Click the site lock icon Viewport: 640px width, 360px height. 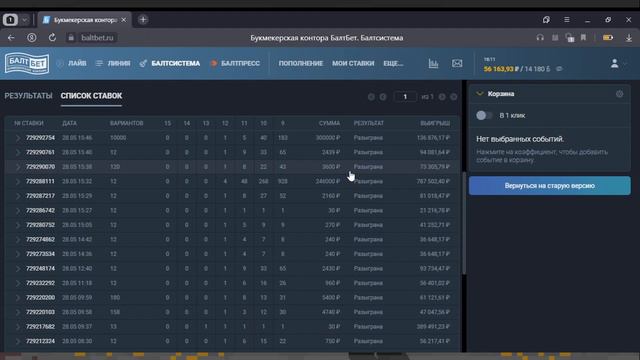[x=71, y=38]
